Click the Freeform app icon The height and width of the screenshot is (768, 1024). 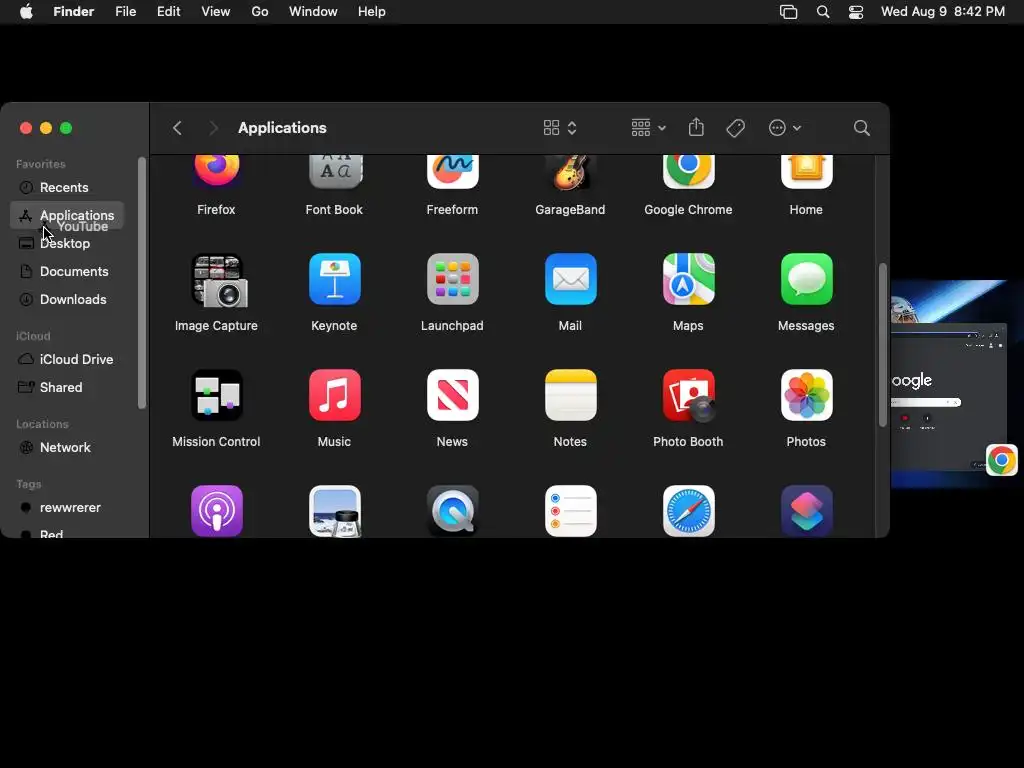pos(453,172)
